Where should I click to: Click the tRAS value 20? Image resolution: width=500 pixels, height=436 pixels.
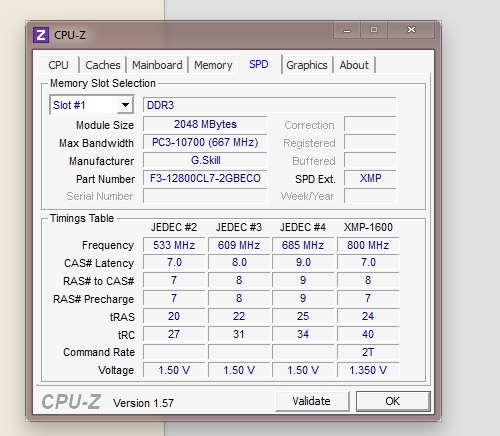[x=174, y=316]
